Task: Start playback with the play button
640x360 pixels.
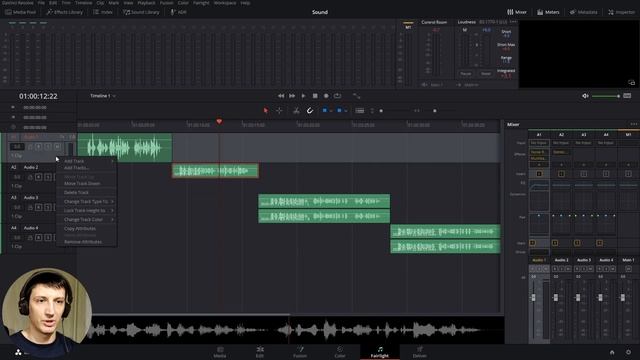Action: point(303,96)
